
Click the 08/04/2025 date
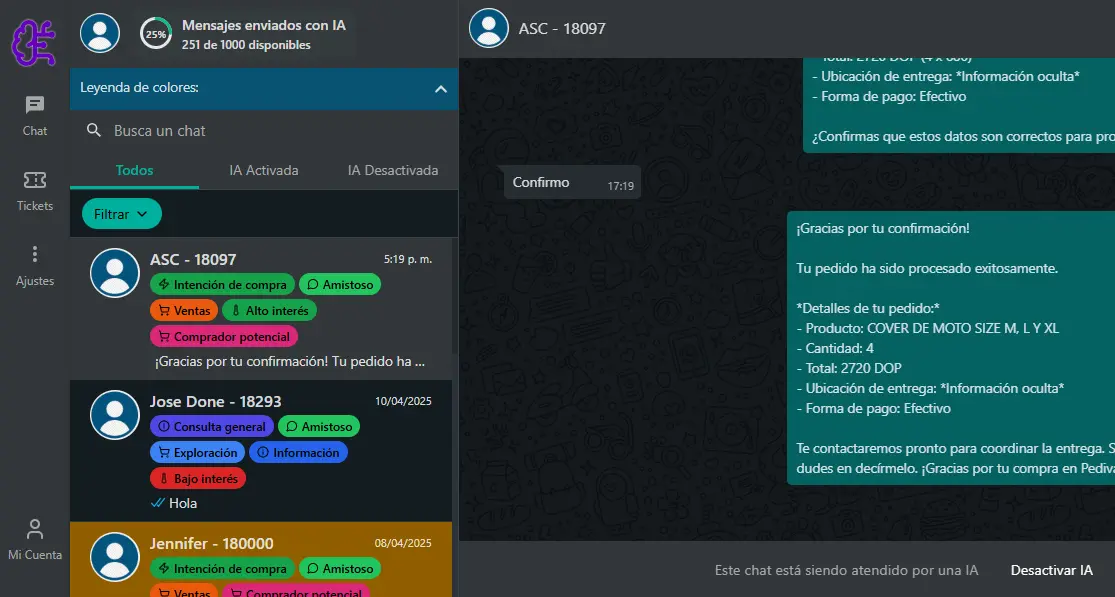(403, 543)
